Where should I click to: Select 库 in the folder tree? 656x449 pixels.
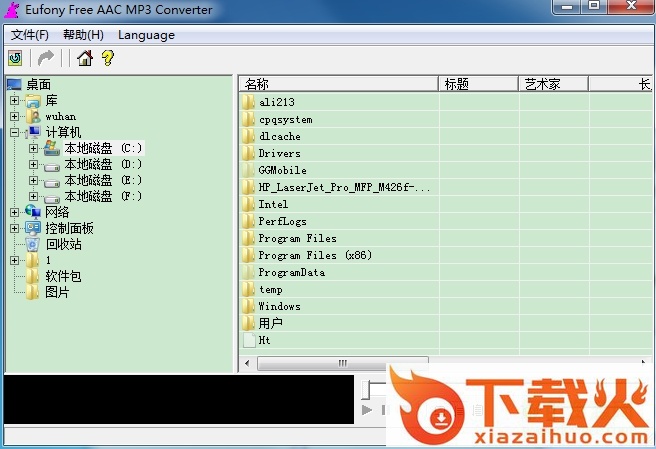click(51, 100)
